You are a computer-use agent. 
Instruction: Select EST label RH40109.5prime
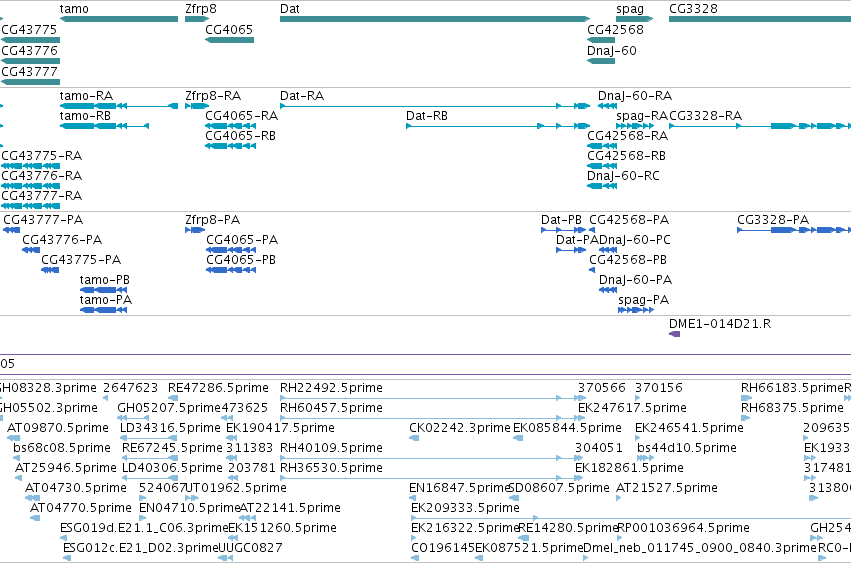[x=331, y=448]
